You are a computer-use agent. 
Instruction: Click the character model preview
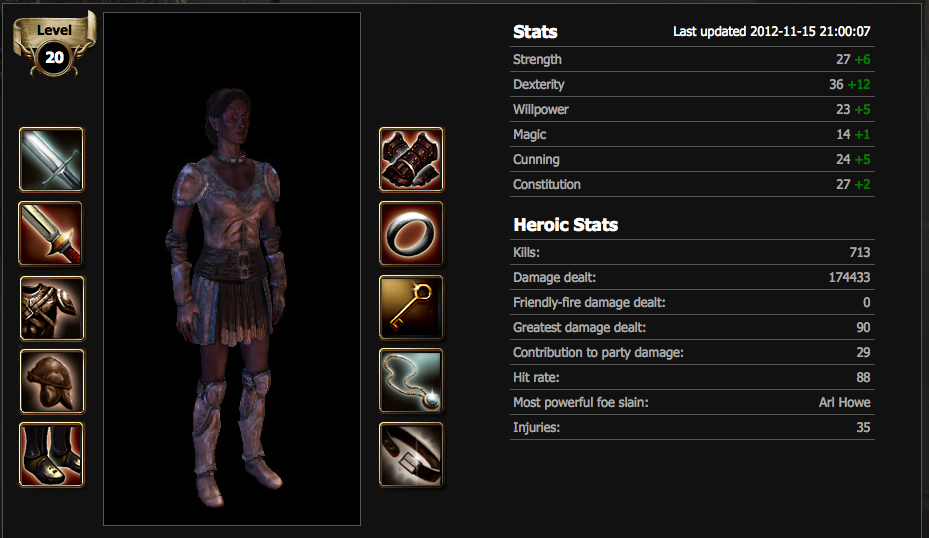coord(232,269)
